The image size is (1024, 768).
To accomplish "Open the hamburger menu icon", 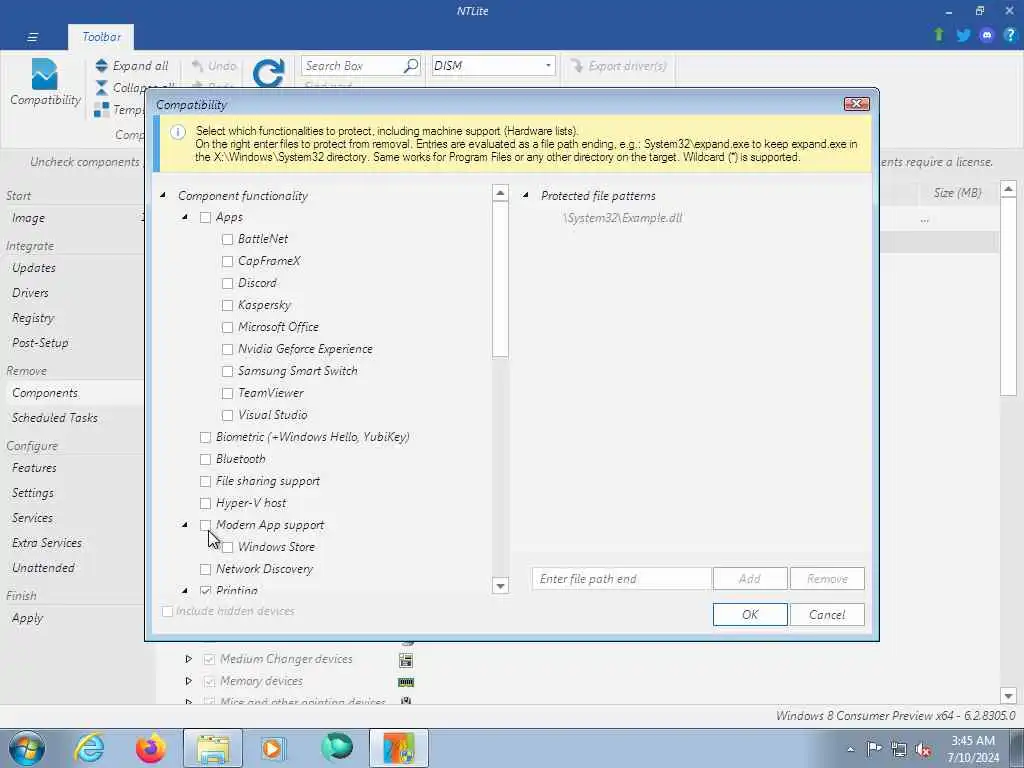I will 32,37.
